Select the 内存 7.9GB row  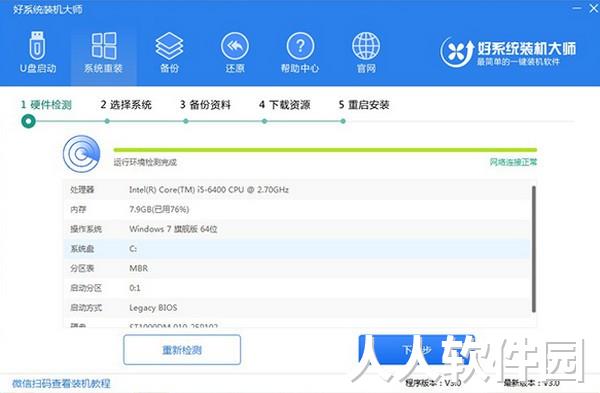(x=297, y=209)
